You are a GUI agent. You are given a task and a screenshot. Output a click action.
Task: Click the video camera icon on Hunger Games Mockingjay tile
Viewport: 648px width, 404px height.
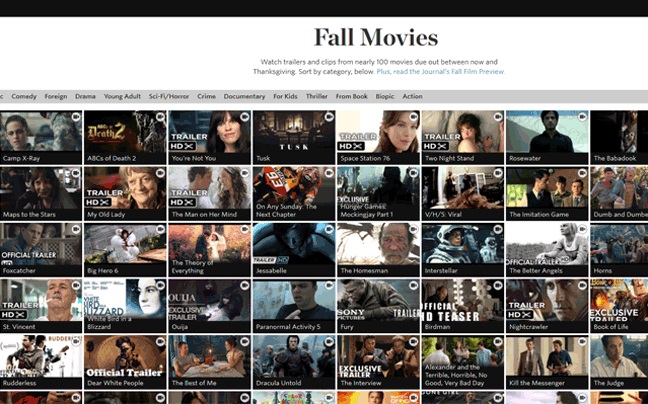coord(413,173)
